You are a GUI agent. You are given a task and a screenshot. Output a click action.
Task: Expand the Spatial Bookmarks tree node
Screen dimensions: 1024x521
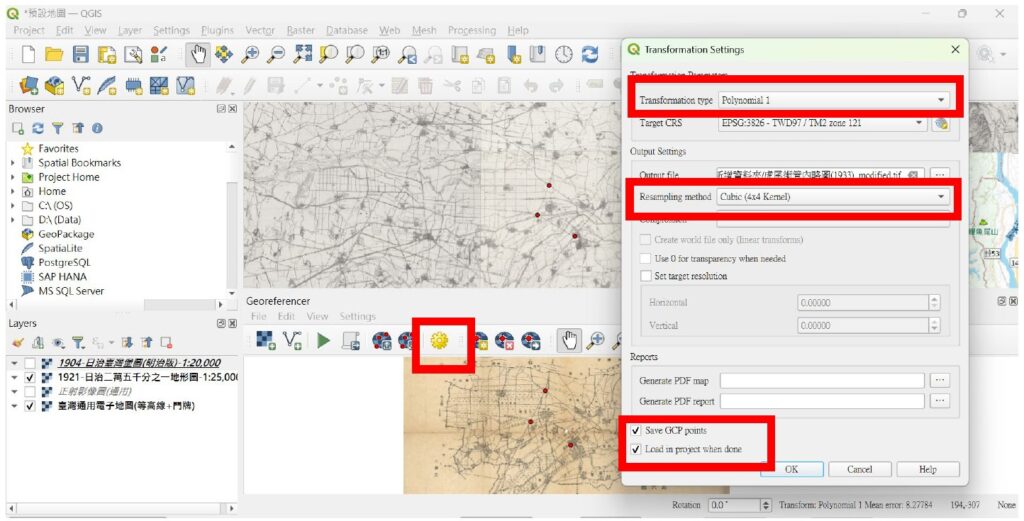(13, 163)
